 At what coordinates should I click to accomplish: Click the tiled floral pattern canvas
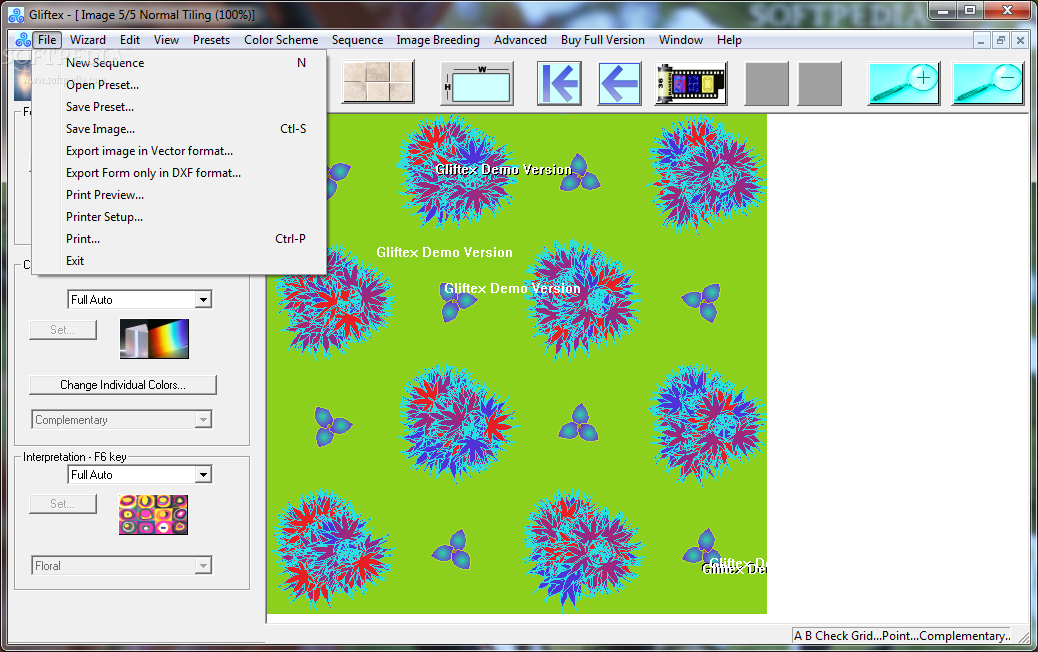(x=517, y=363)
